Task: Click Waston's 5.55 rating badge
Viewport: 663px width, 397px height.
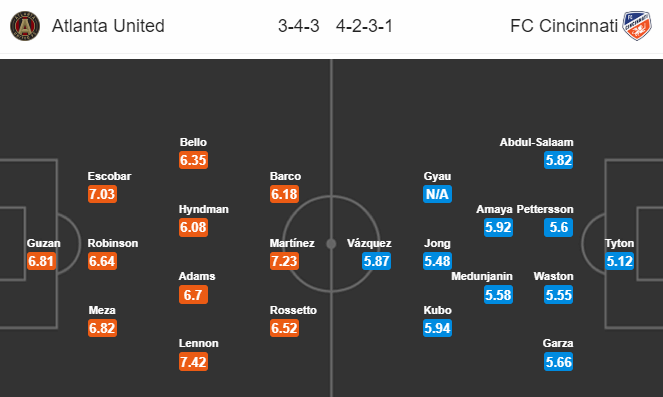Action: point(559,295)
